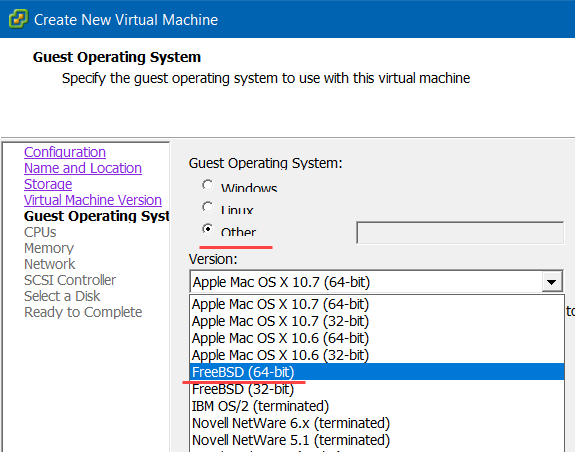Image resolution: width=575 pixels, height=452 pixels.
Task: Select IBM OS/2 (terminated) option
Action: pyautogui.click(x=377, y=406)
